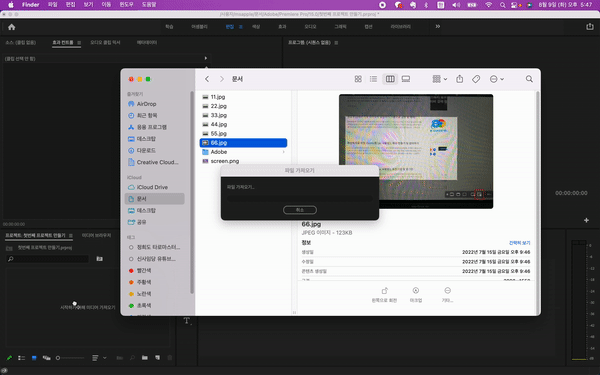
Task: Click the 간략히 보기 link in preview
Action: 519,243
